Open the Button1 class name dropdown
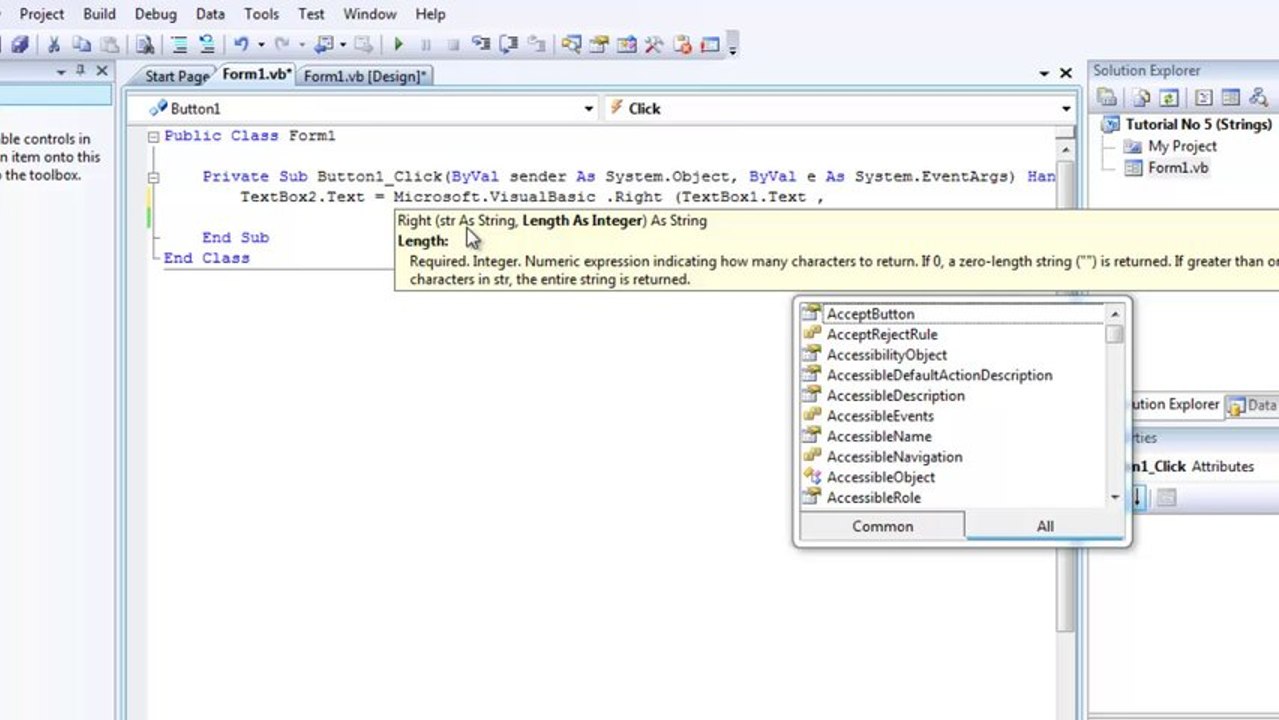 coord(588,109)
